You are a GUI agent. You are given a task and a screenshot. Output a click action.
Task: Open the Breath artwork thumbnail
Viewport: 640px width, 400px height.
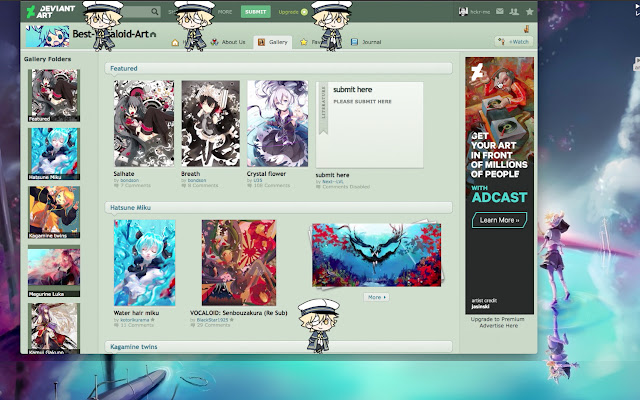pyautogui.click(x=211, y=123)
